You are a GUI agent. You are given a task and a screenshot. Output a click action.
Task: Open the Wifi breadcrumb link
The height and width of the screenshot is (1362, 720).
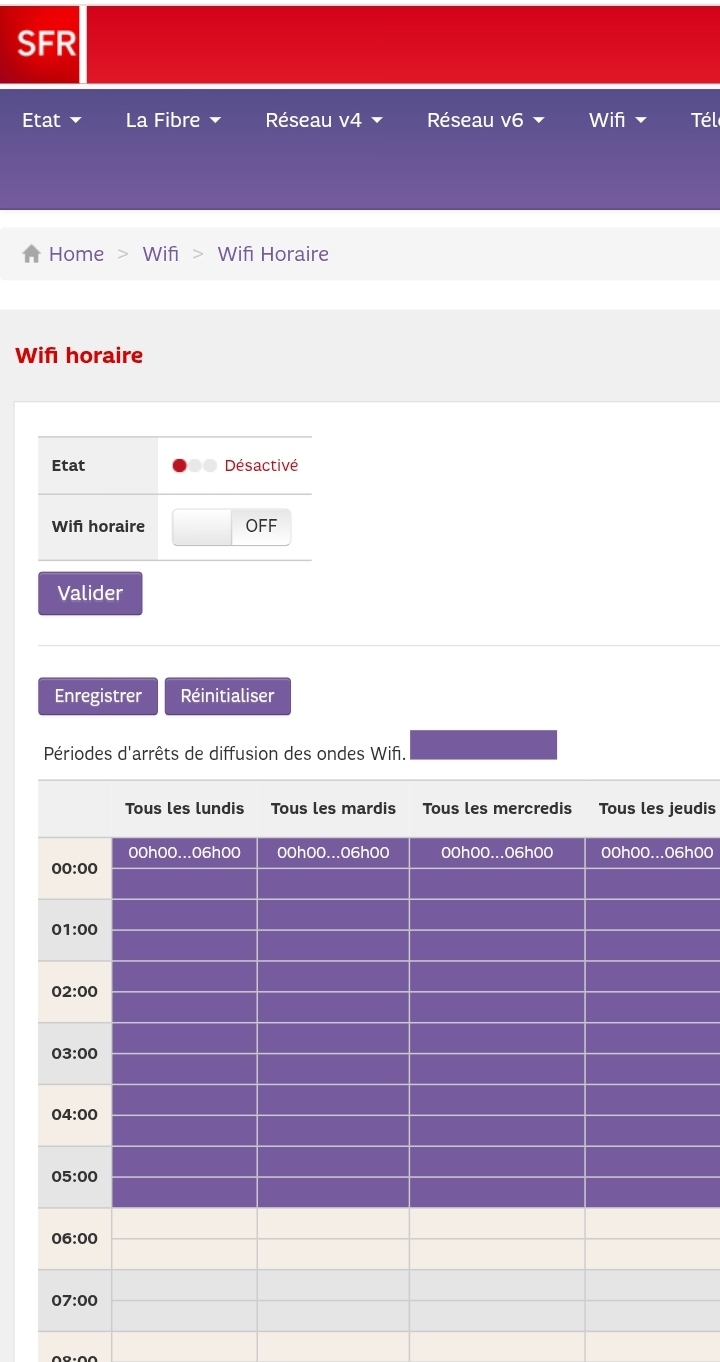coord(160,254)
